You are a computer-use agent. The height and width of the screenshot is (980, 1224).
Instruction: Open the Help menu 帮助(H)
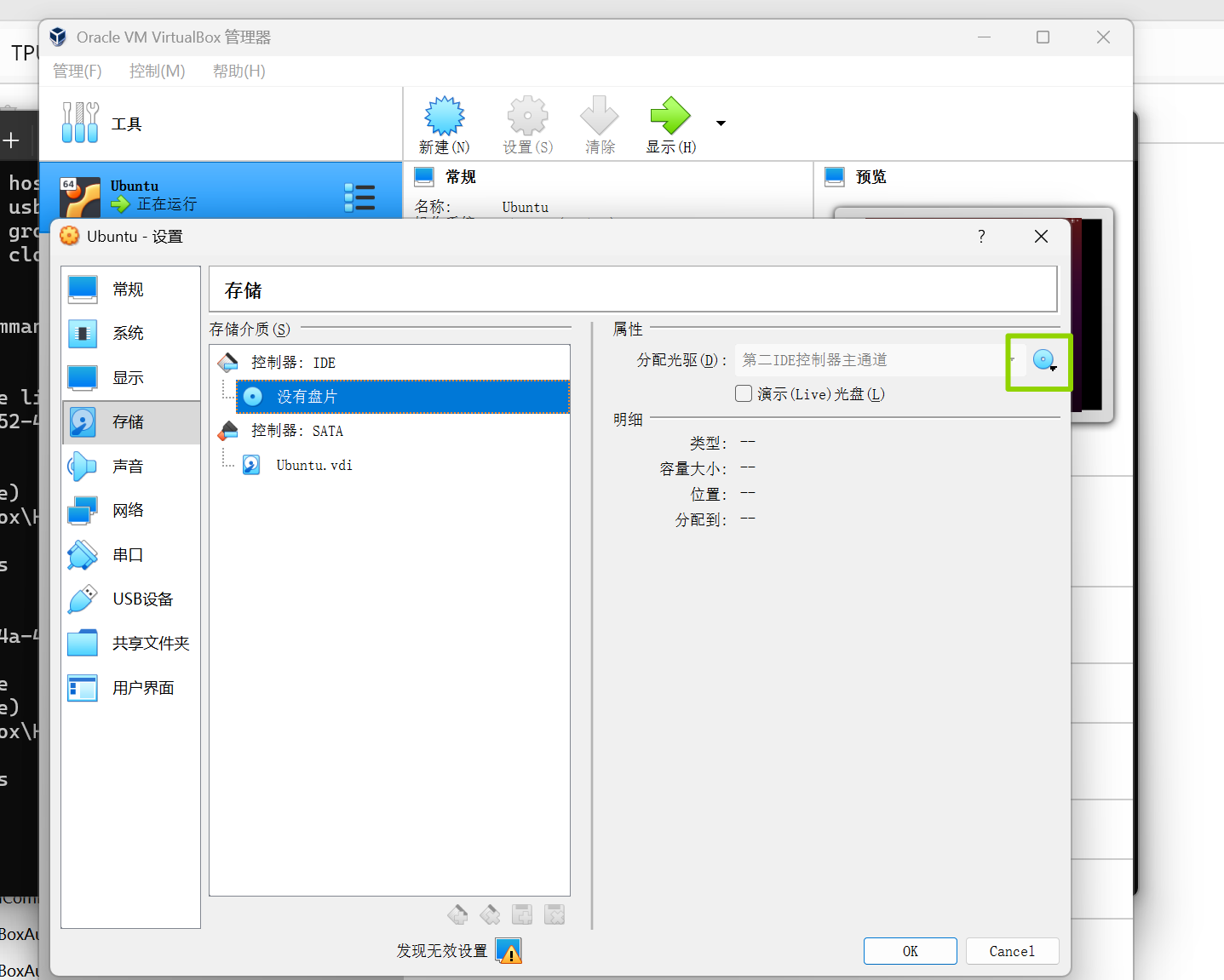click(x=239, y=71)
